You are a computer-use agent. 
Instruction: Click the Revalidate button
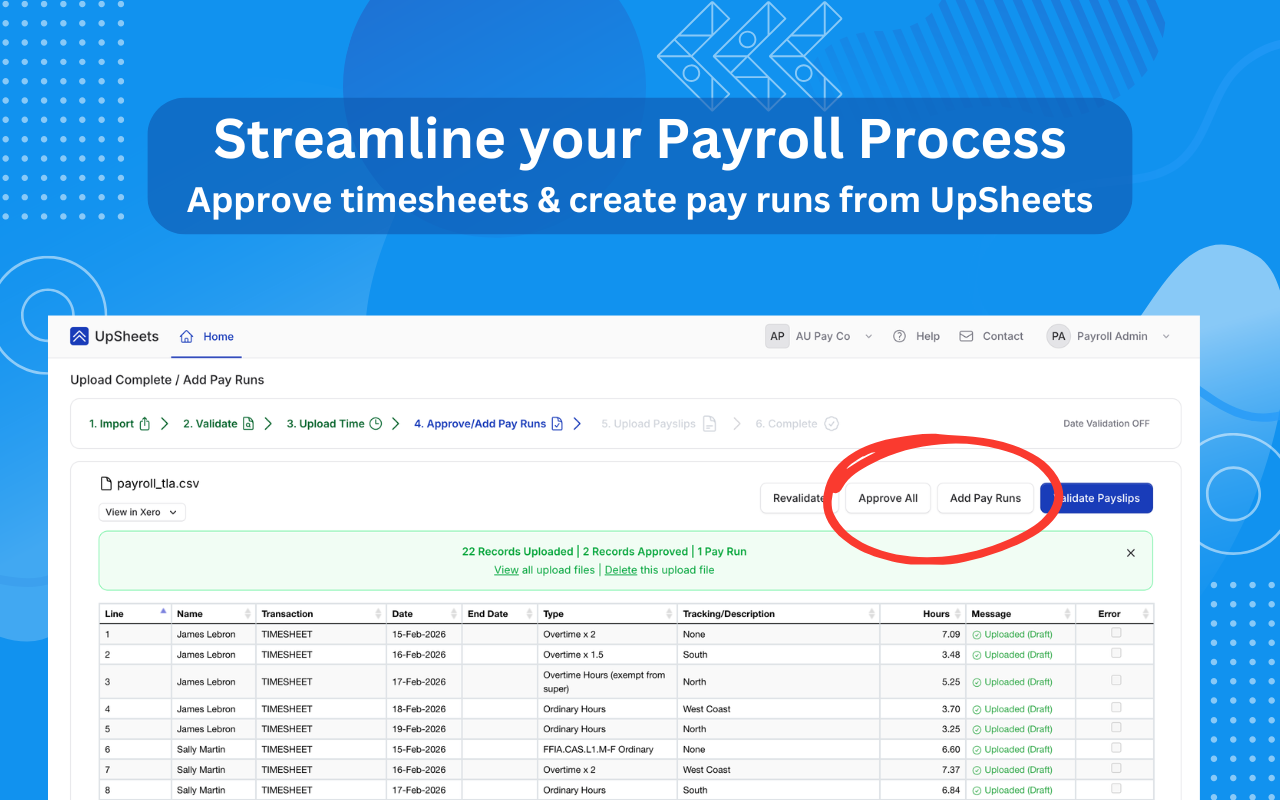[x=799, y=498]
